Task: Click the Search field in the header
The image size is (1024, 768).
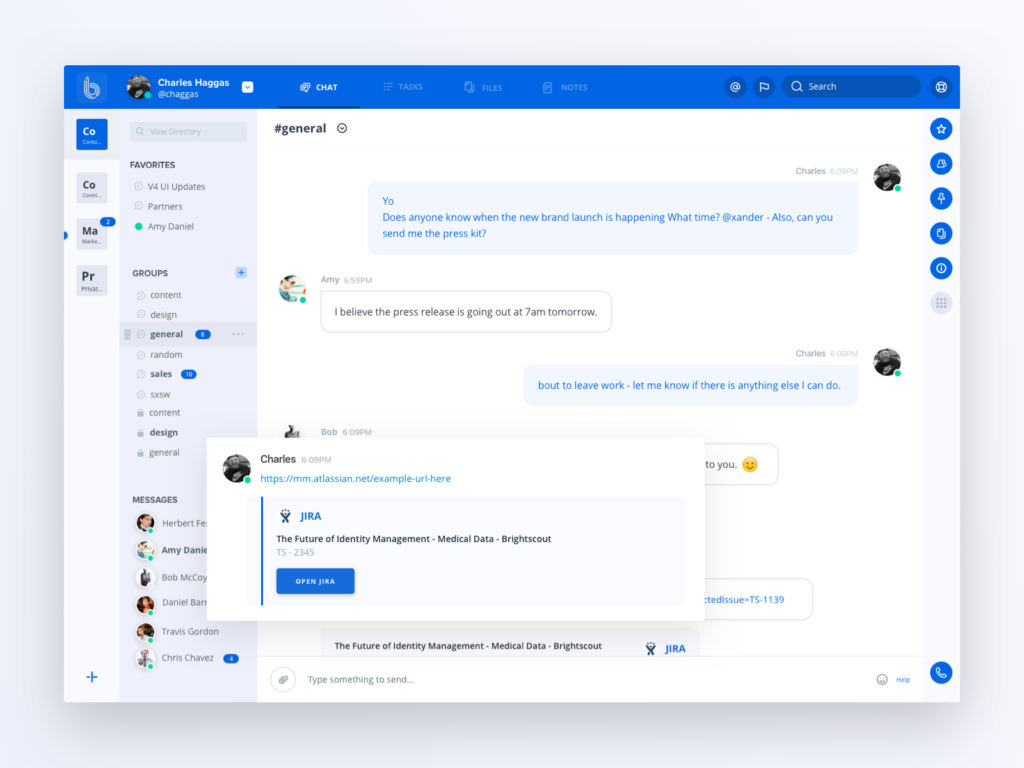Action: 851,86
